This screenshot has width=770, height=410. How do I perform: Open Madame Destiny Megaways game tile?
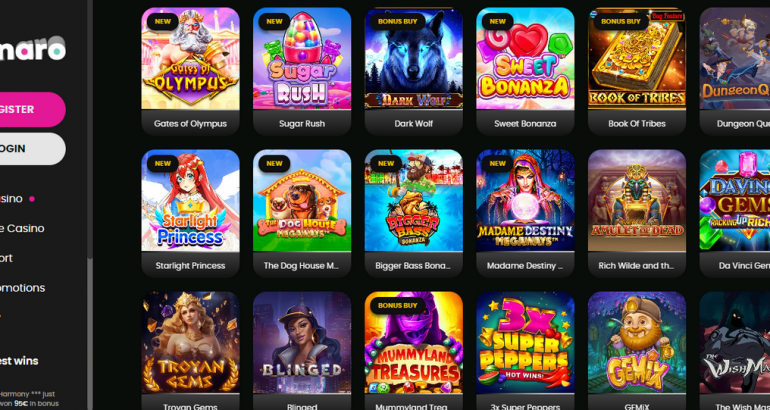pyautogui.click(x=525, y=214)
